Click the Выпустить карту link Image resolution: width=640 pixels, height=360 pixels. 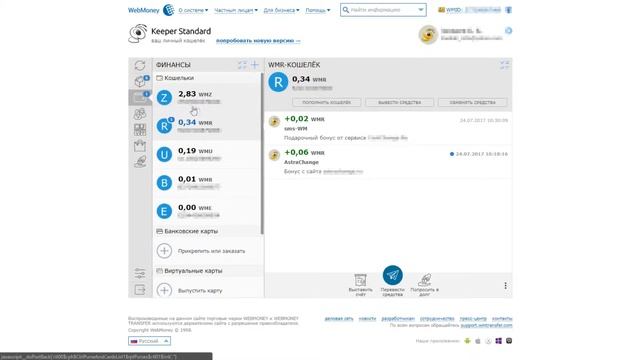click(x=200, y=291)
